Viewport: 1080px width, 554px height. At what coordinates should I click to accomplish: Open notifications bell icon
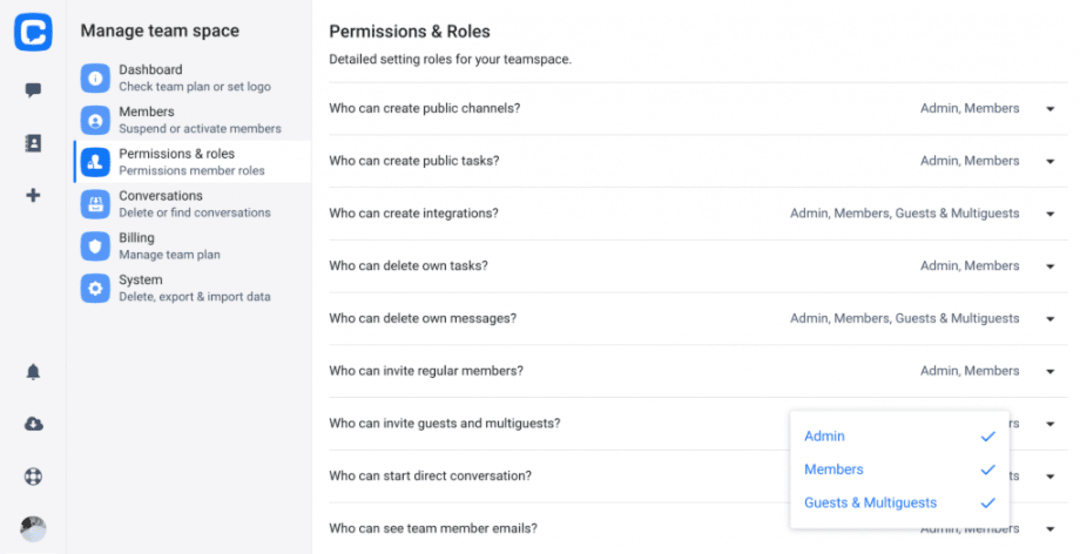(x=33, y=372)
